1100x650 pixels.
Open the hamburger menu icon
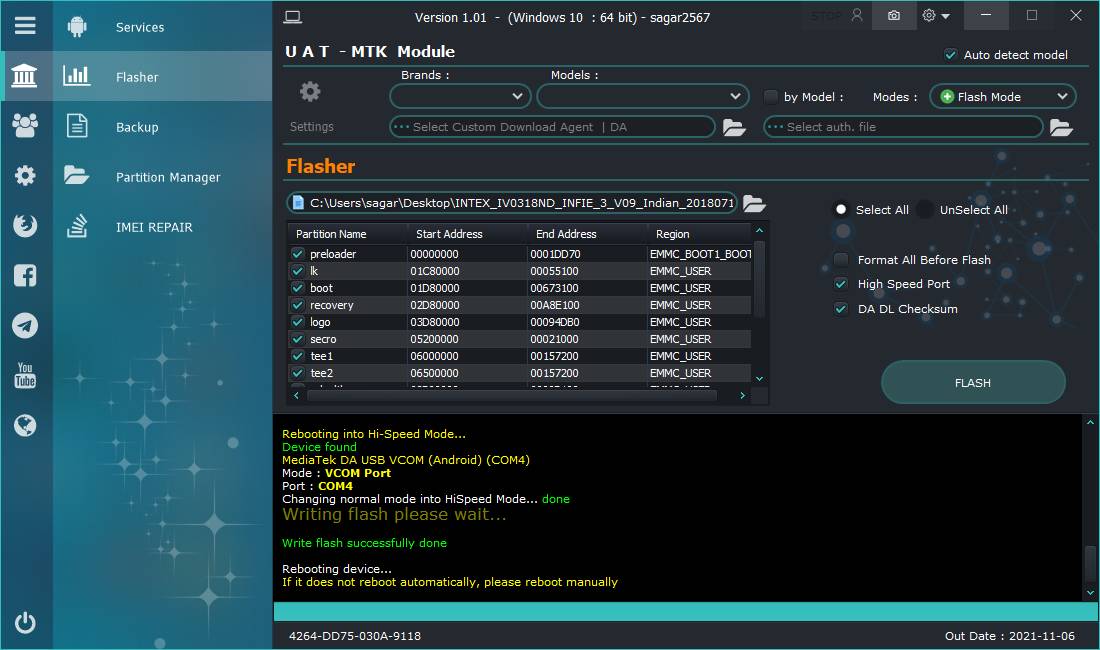coord(25,26)
